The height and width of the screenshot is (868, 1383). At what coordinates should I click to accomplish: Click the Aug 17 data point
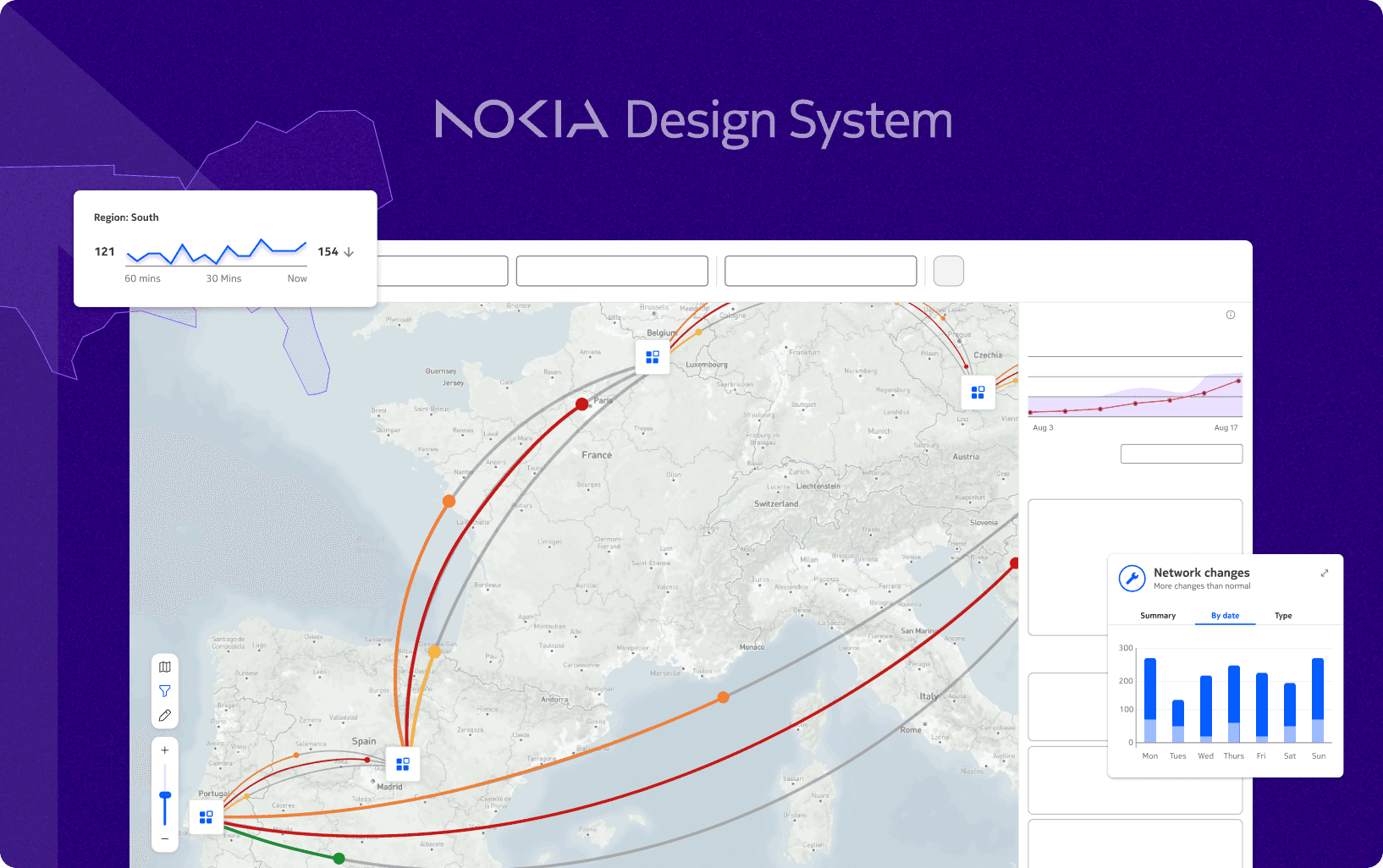(1238, 382)
